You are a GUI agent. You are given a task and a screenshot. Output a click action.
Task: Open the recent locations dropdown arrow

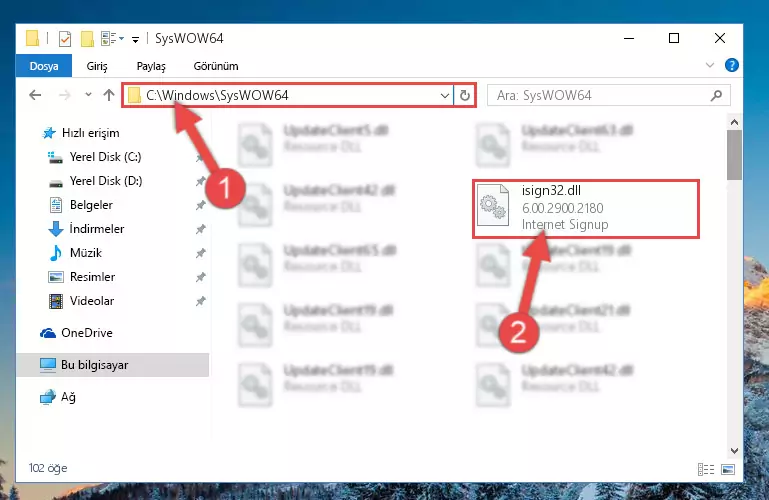click(x=88, y=95)
